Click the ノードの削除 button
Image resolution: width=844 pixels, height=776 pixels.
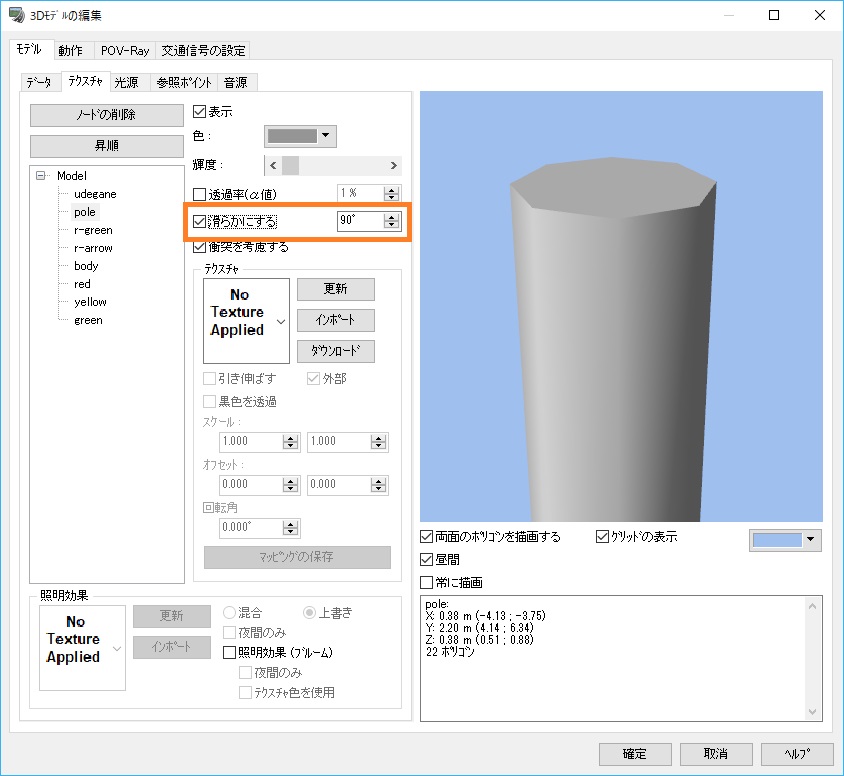107,115
